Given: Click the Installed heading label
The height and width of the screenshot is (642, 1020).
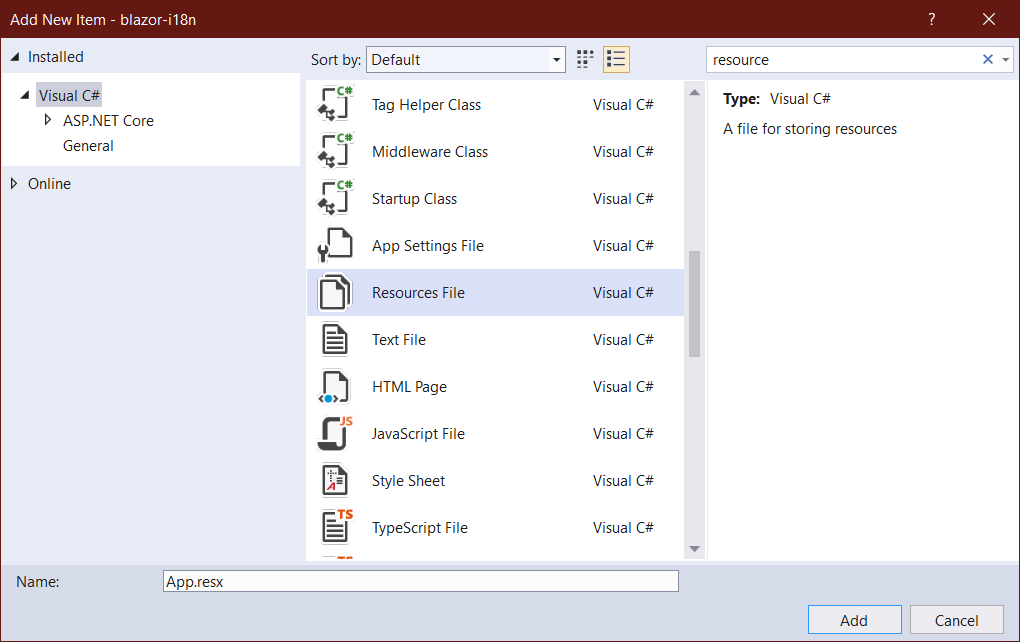Looking at the screenshot, I should (x=55, y=57).
